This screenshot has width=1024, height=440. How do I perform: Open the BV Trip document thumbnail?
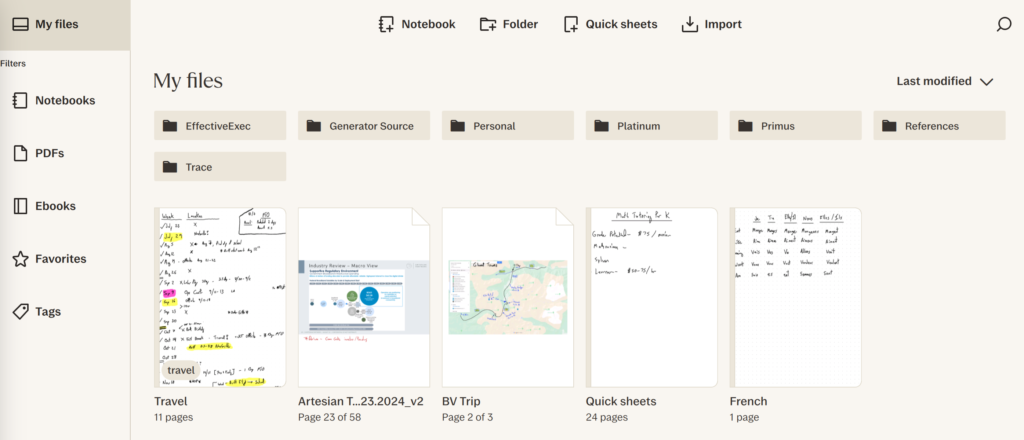click(508, 297)
